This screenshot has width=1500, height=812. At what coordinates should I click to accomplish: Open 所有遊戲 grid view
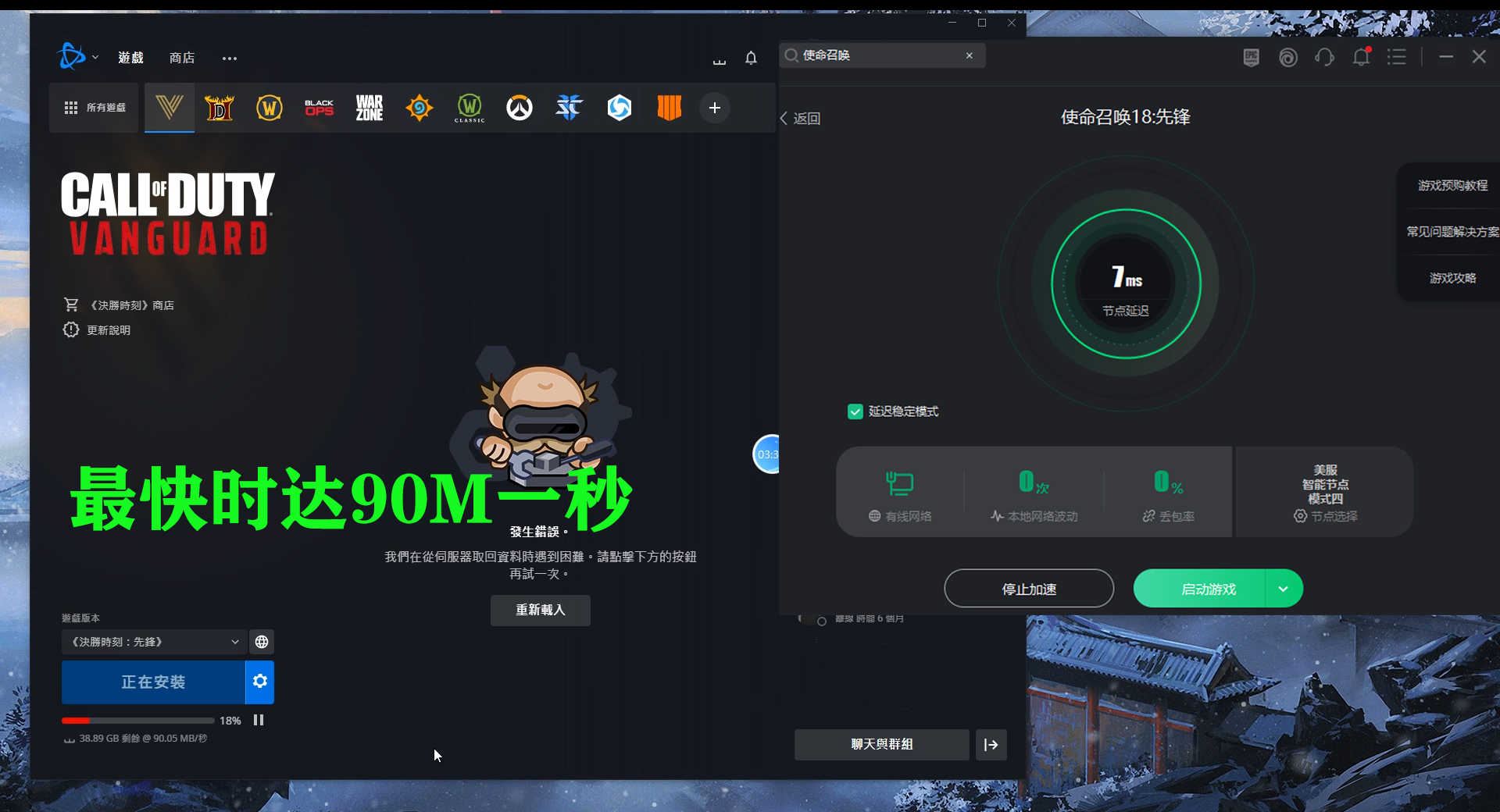(x=95, y=108)
